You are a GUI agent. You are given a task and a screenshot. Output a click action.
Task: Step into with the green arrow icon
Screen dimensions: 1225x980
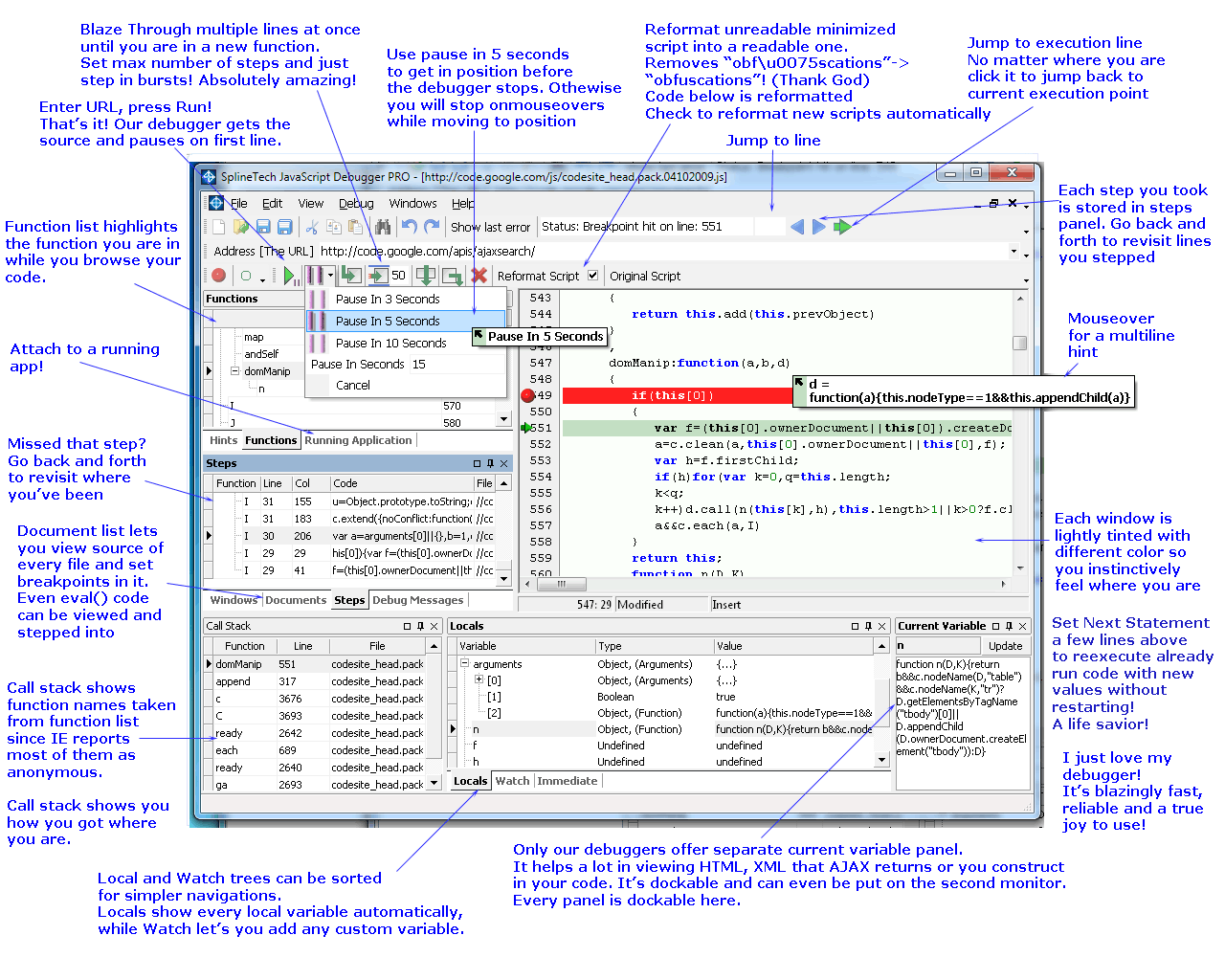pyautogui.click(x=351, y=276)
